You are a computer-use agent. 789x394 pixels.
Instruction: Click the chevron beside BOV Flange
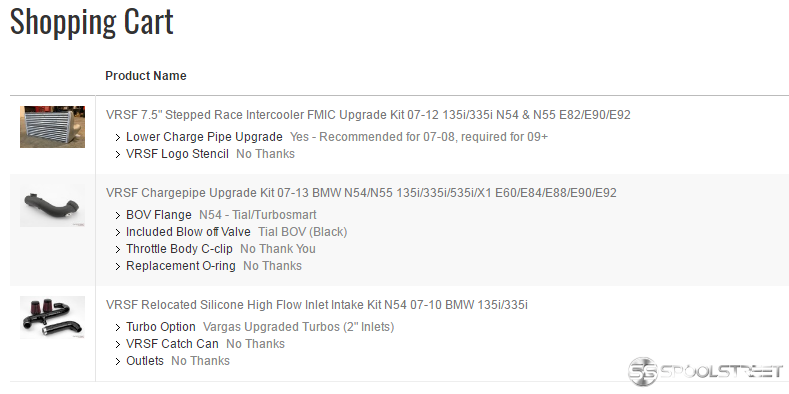tap(118, 215)
